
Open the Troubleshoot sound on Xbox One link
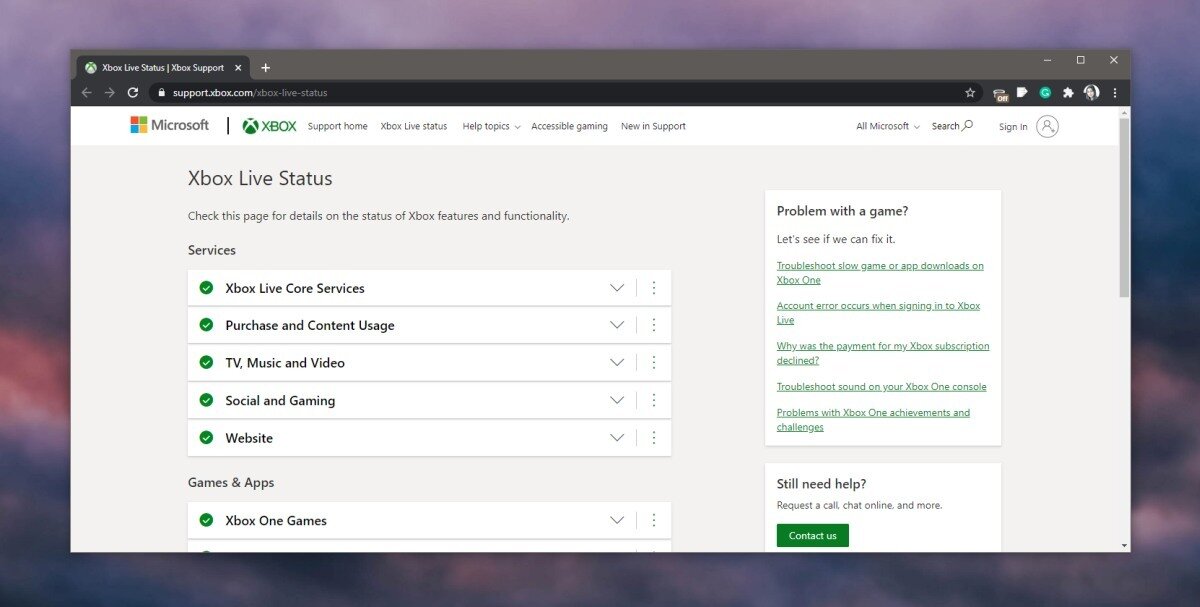(881, 386)
